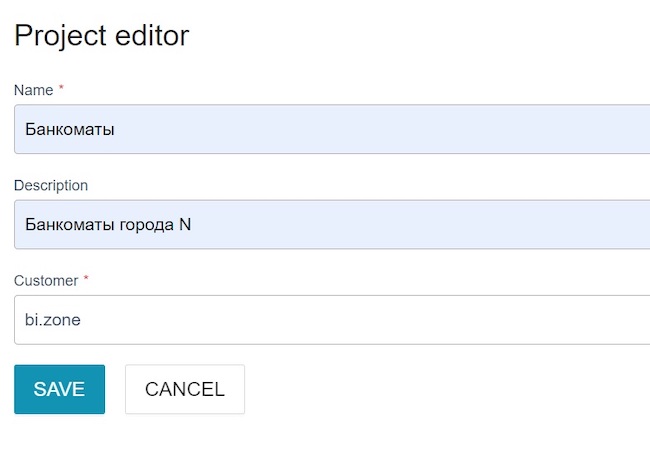Screen dimensions: 650x449
Task: Click the SAVE button
Action: pyautogui.click(x=59, y=389)
